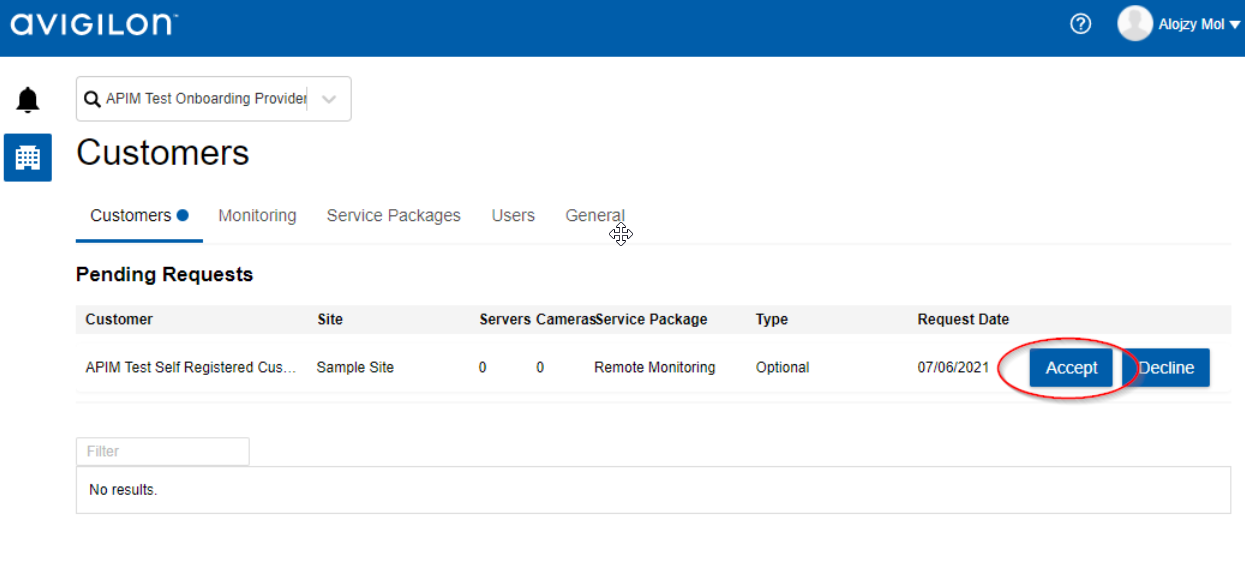Click the Avigilon logo
1245x577 pixels.
click(x=94, y=24)
